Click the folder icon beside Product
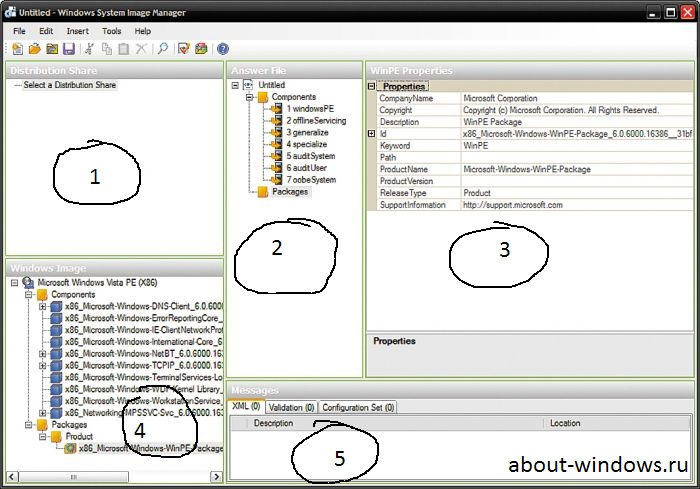700x489 pixels. [x=56, y=436]
